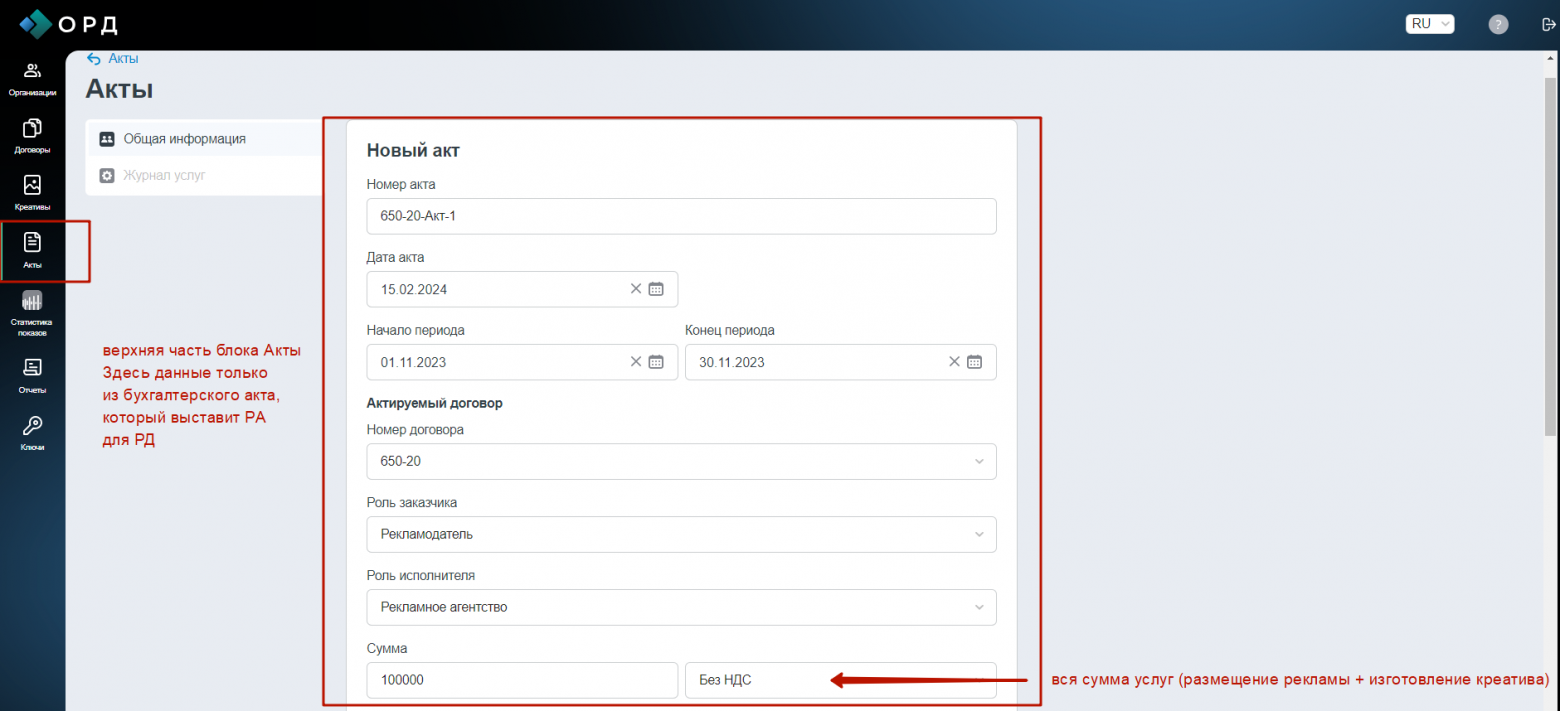Open the Без НДС VAT selector
The width and height of the screenshot is (1560, 711).
(841, 680)
